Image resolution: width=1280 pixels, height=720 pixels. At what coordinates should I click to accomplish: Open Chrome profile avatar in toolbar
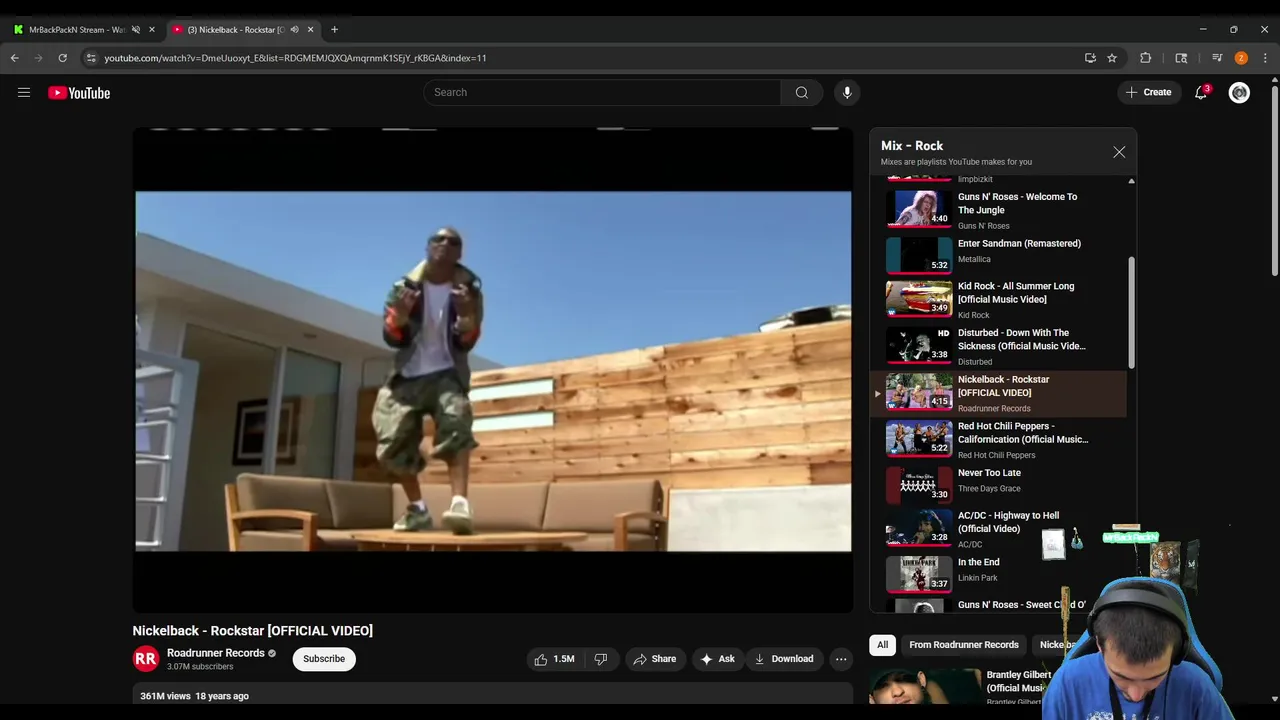(x=1241, y=58)
